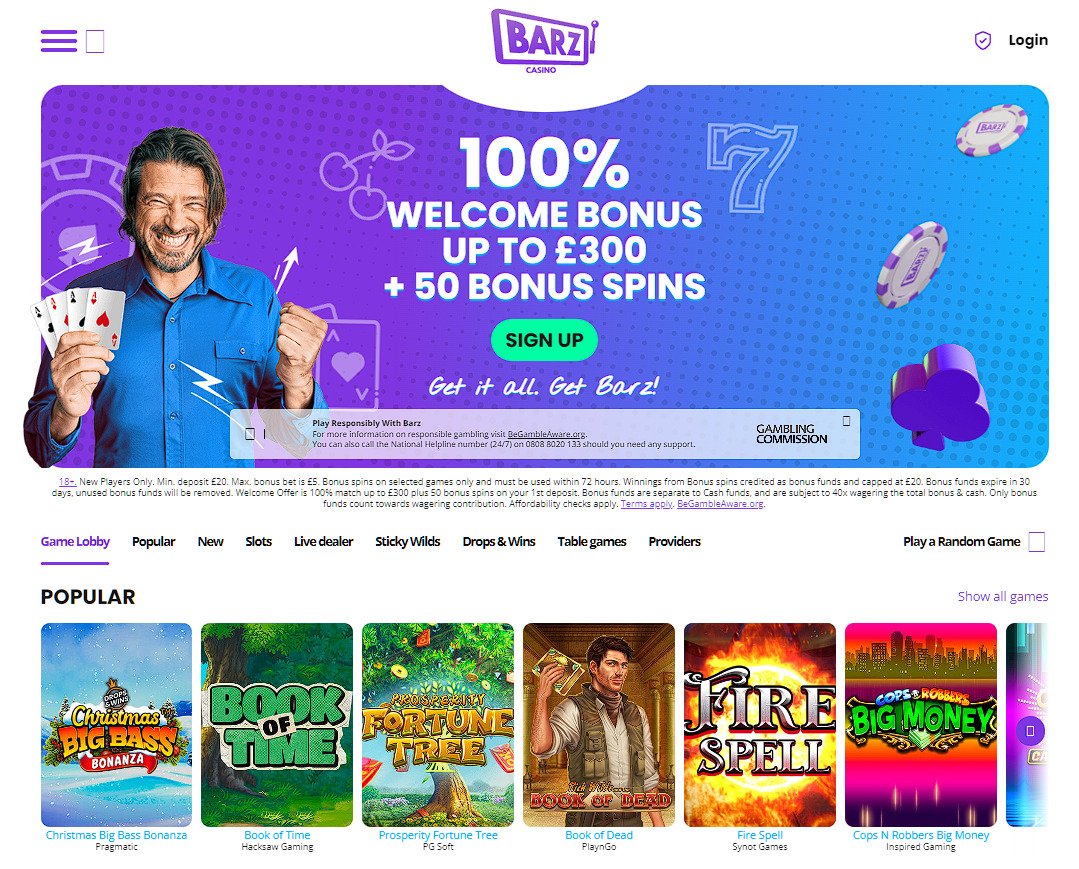Click the green SIGN UP button

click(544, 340)
